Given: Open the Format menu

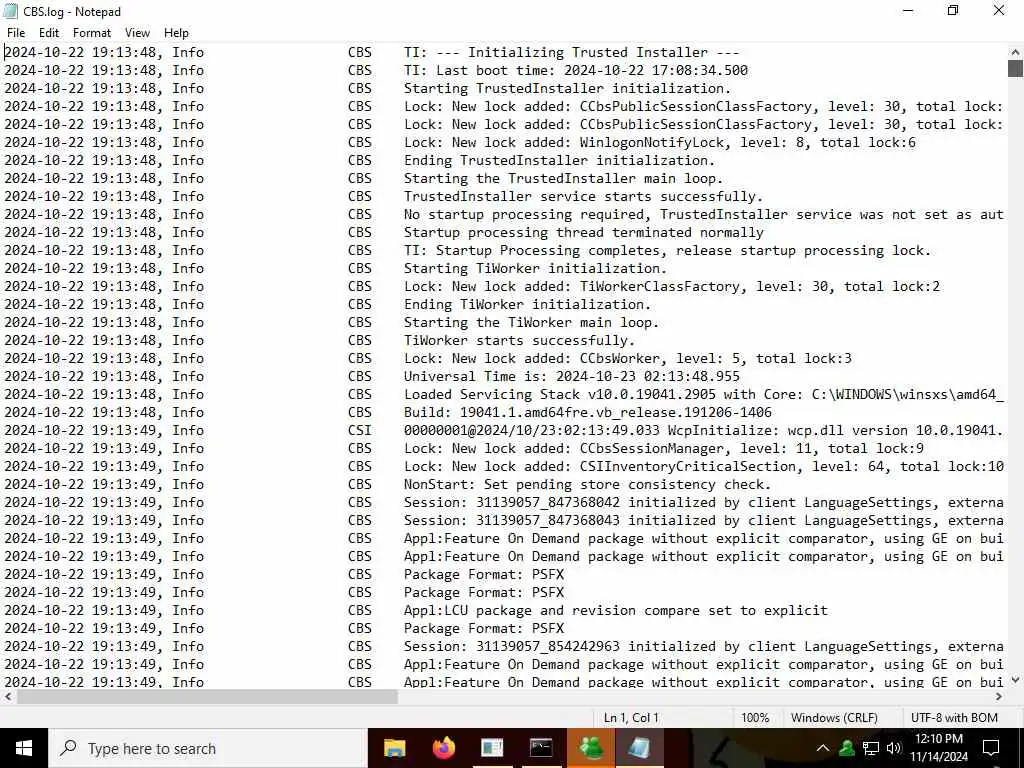Looking at the screenshot, I should pos(91,33).
